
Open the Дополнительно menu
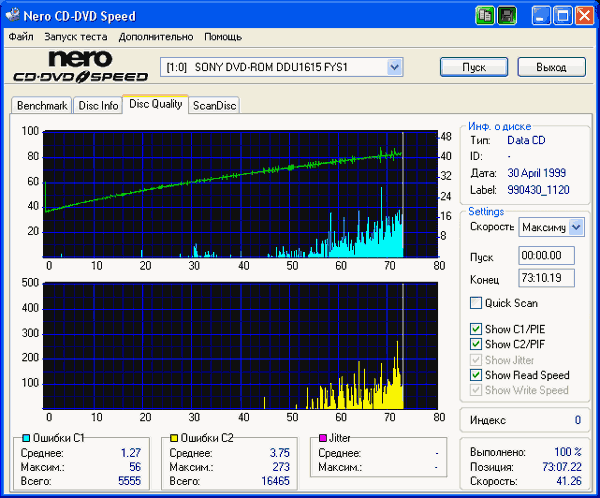pos(156,37)
